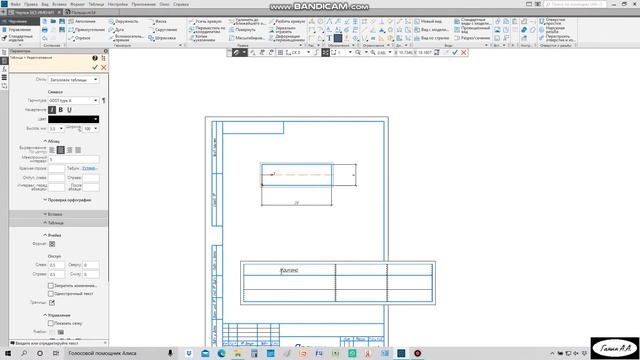
Task: Collapse the Ячейка section
Action: pos(53,236)
